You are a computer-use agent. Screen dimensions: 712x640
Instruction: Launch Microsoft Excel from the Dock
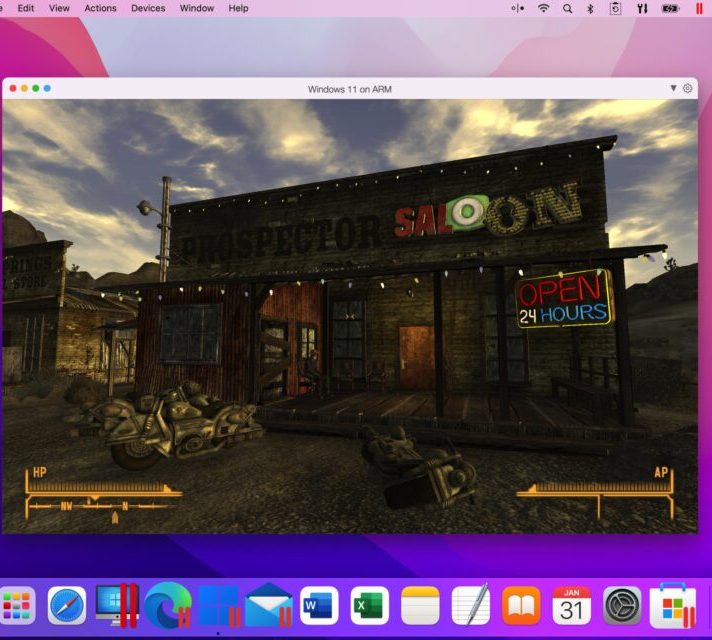tap(370, 606)
